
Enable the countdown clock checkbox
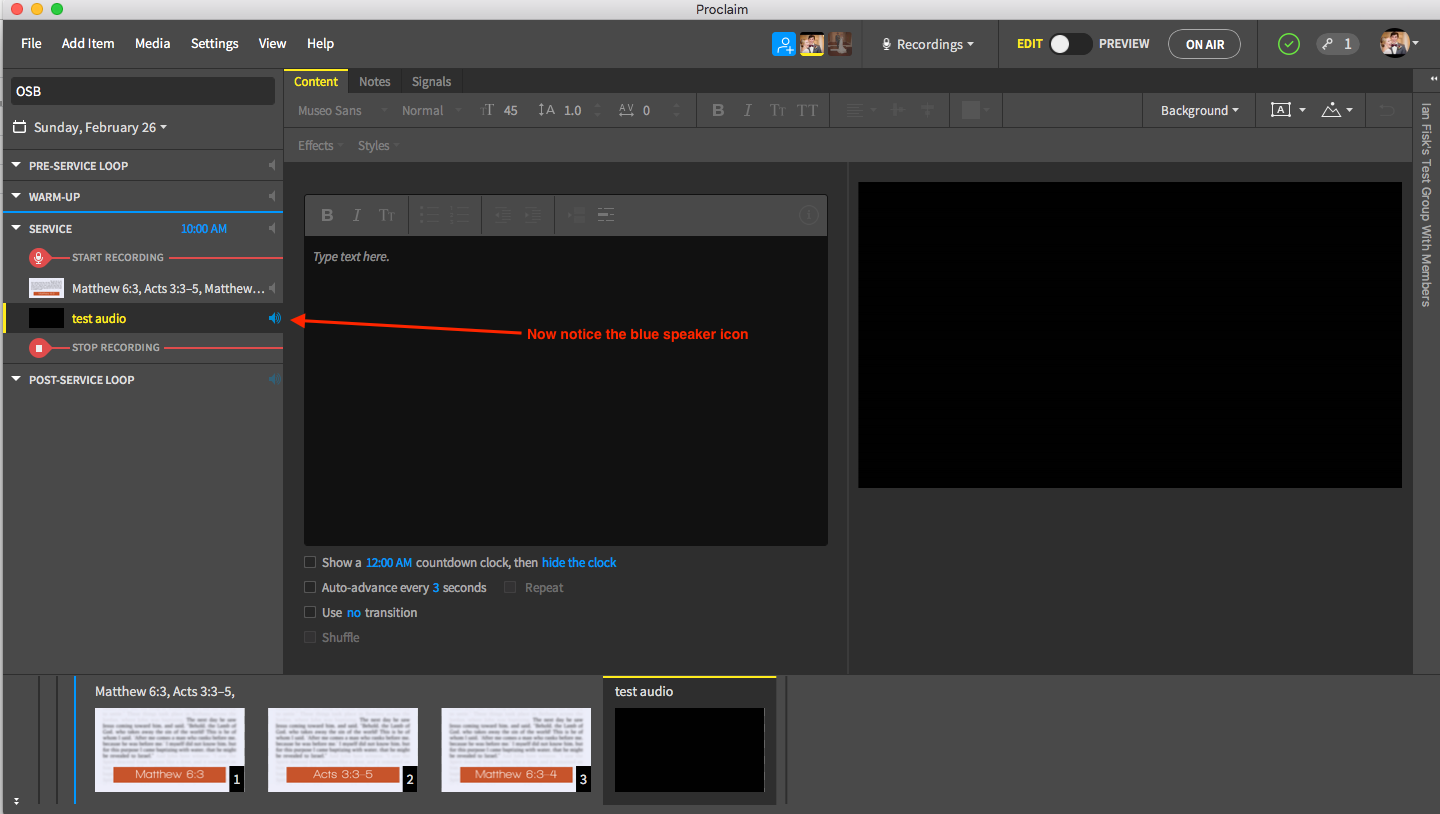[x=310, y=563]
